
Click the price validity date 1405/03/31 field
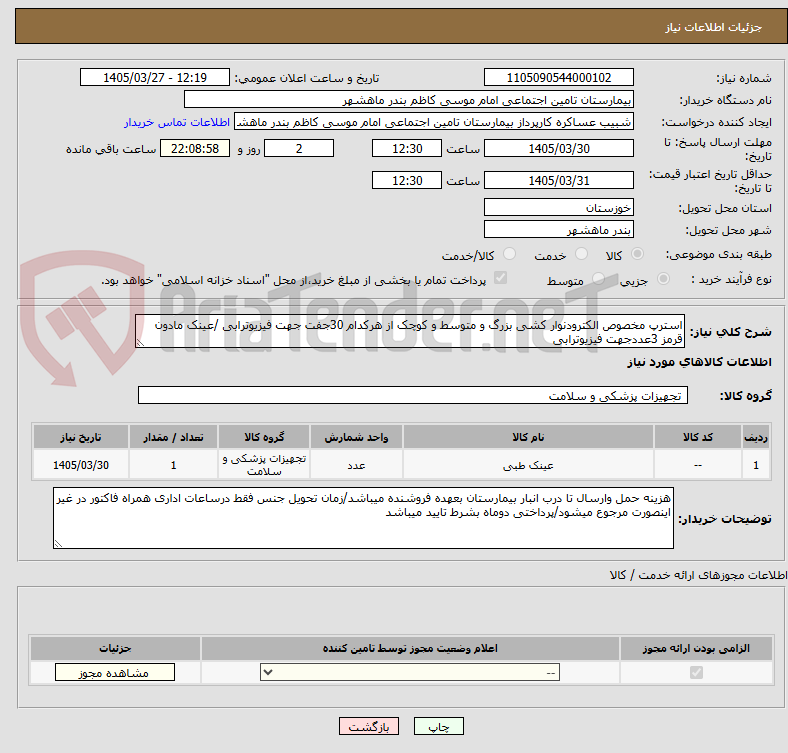point(559,180)
